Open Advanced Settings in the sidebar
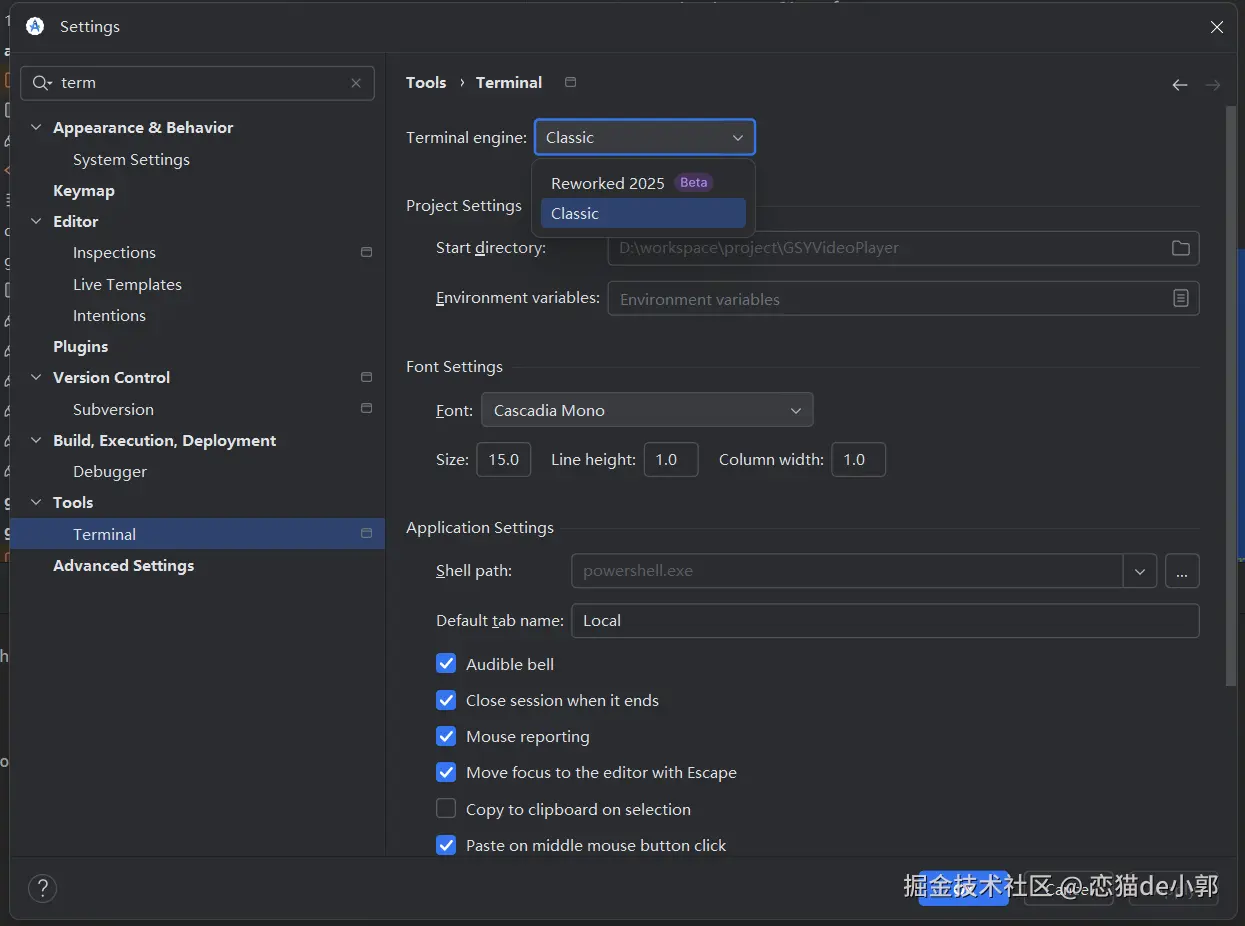Image resolution: width=1245 pixels, height=926 pixels. 124,565
